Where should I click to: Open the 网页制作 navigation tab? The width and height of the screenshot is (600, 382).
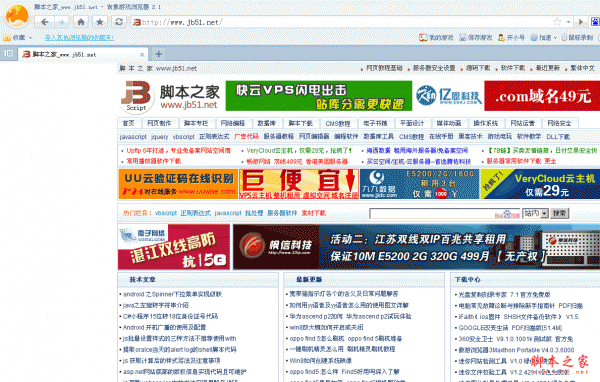(159, 123)
